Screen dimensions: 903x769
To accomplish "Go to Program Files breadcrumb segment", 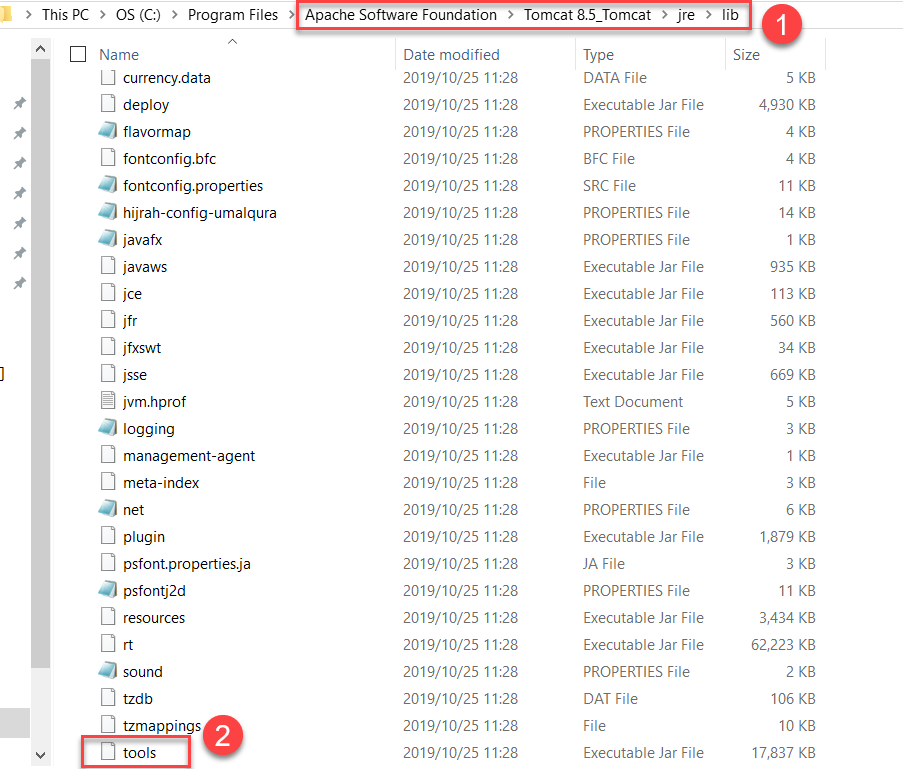I will tap(233, 14).
